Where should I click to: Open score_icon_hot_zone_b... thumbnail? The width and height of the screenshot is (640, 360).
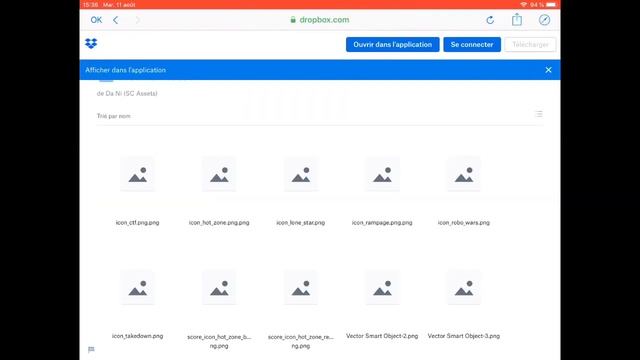(219, 288)
